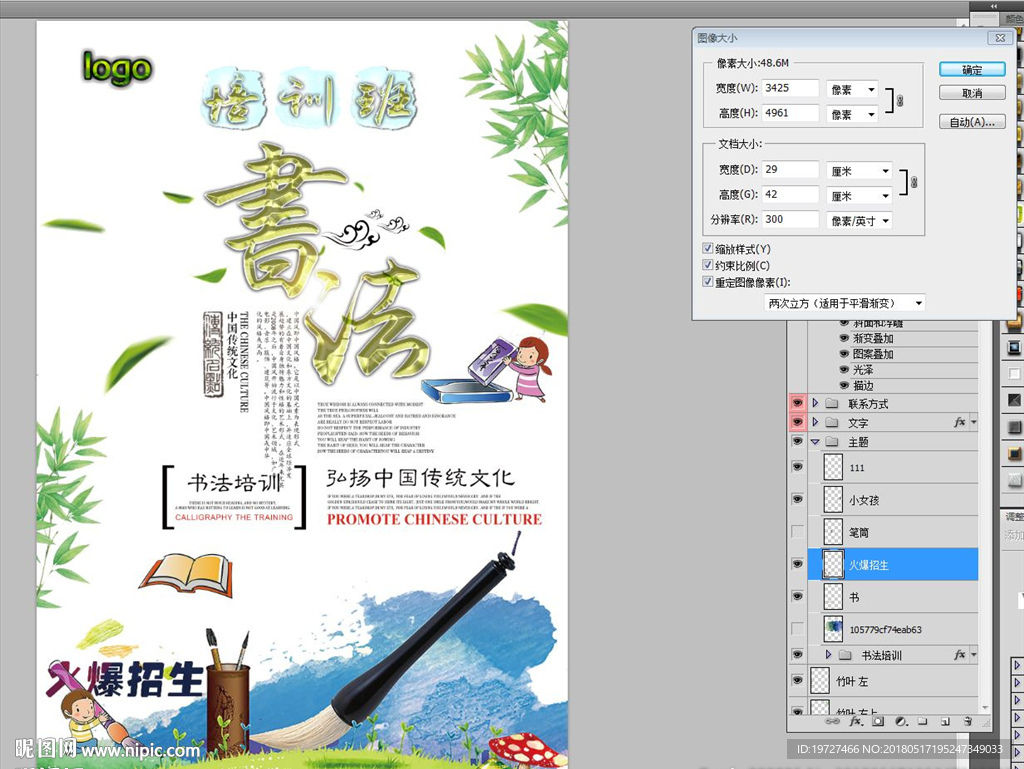Click the fx icon on 文字 layer

(x=961, y=422)
